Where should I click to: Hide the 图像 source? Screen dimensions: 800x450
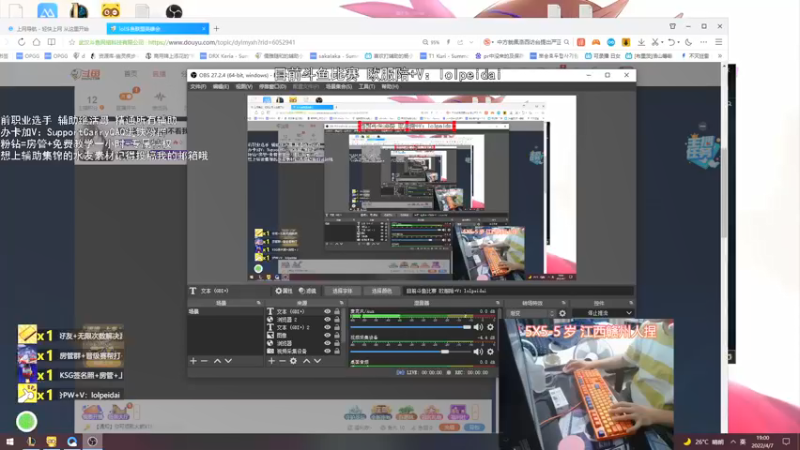pyautogui.click(x=328, y=335)
